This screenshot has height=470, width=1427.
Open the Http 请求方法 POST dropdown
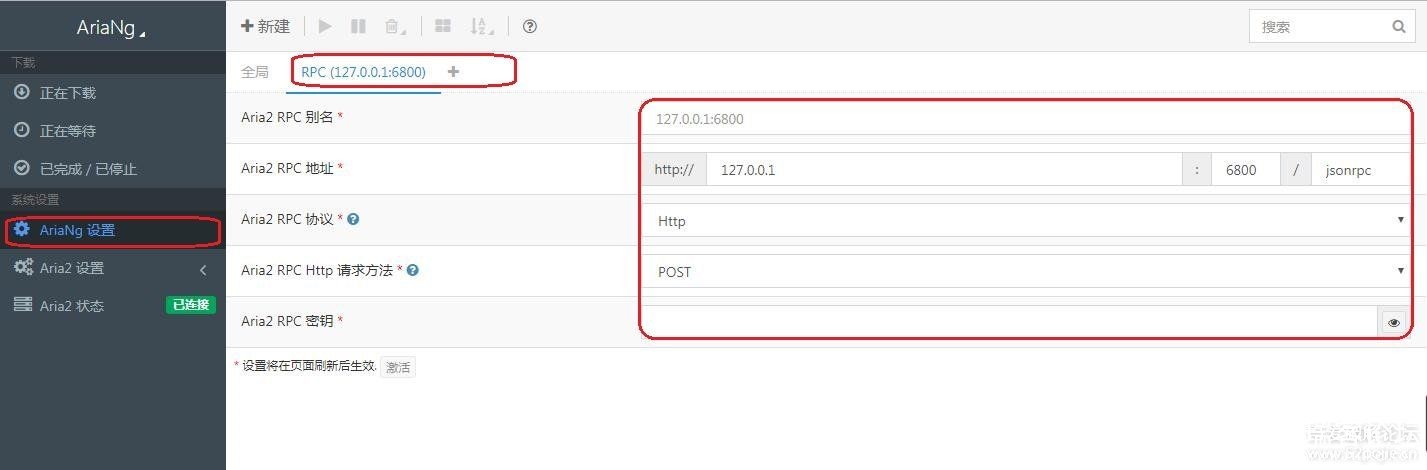[x=1026, y=272]
